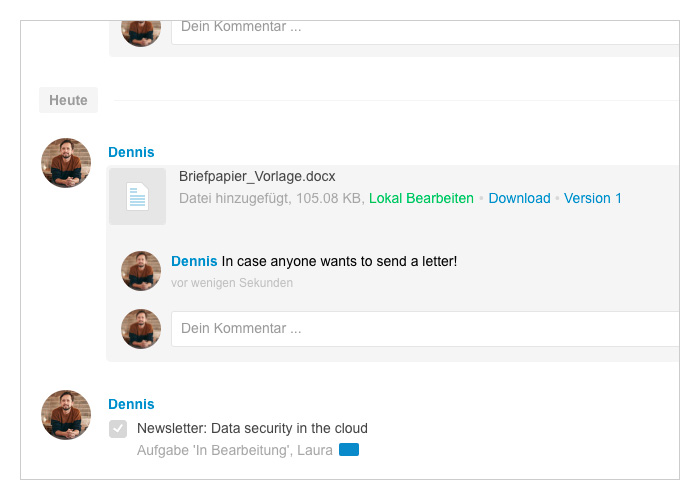Screen dimensions: 700x500
Task: Open Dennis's profile above the Newsletter task
Action: coord(131,404)
